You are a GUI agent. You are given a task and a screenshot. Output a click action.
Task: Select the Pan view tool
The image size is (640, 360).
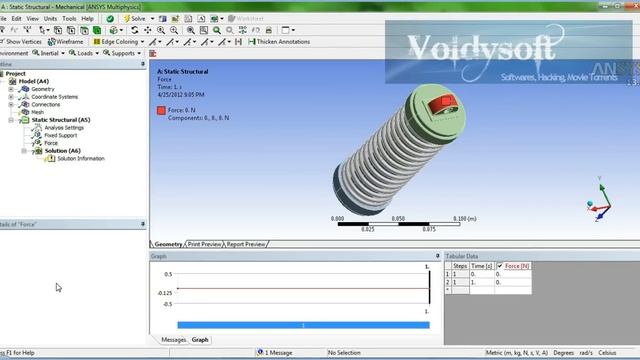pos(148,30)
